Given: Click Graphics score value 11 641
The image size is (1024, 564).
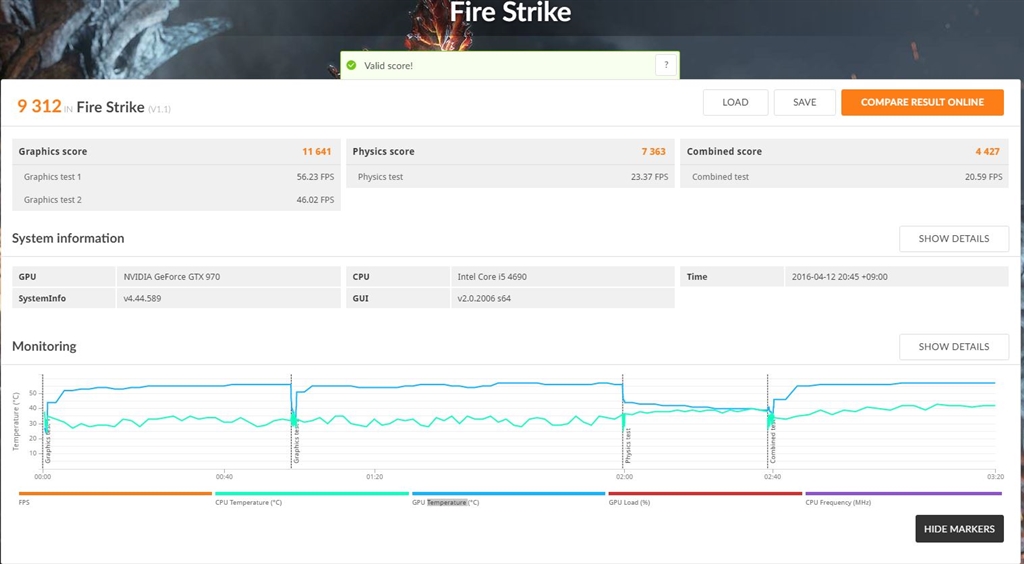Looking at the screenshot, I should pos(317,151).
